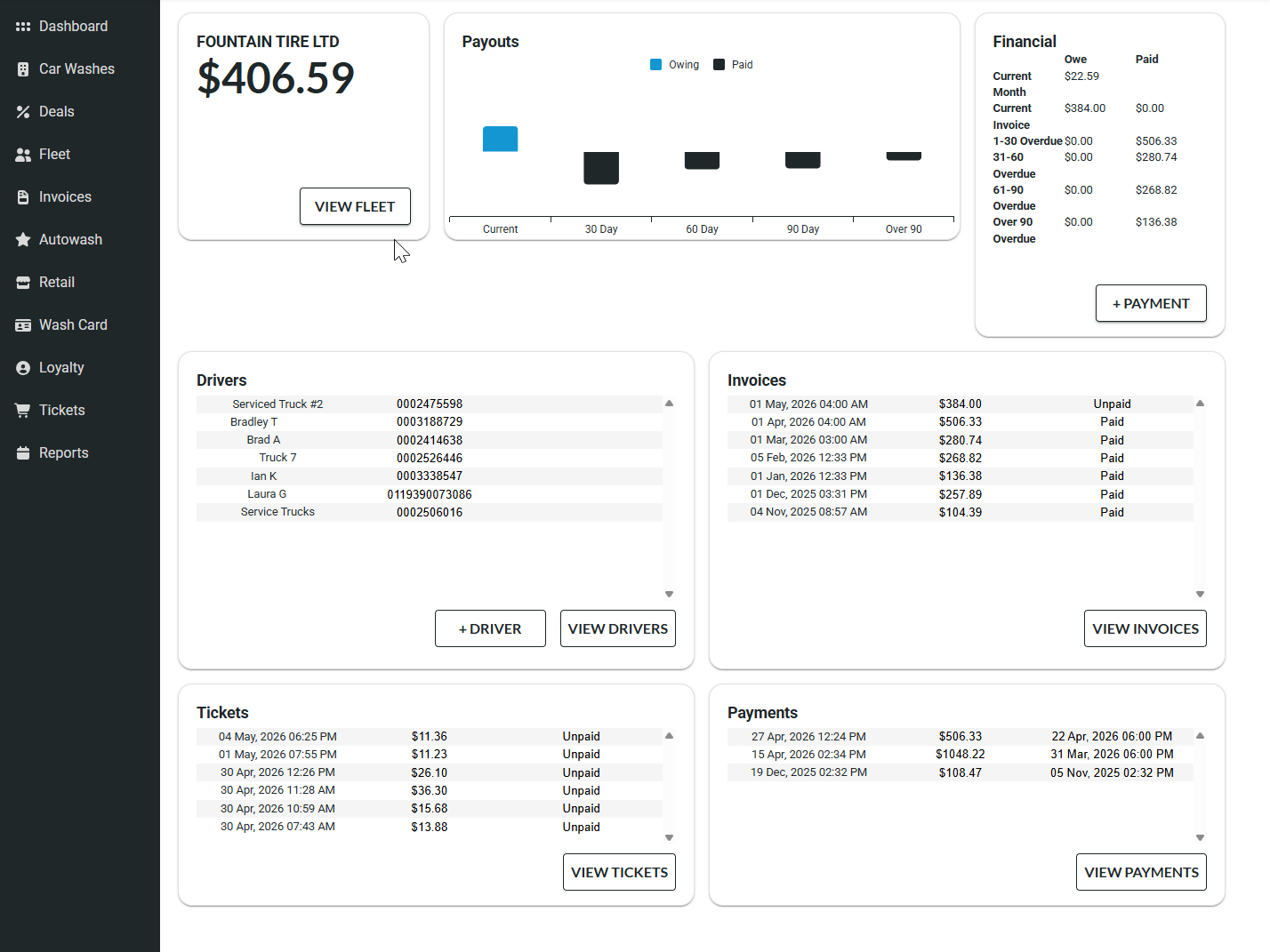Toggle the Owing legend swatch in Payouts
Screen dimensions: 1270x952
pyautogui.click(x=655, y=65)
